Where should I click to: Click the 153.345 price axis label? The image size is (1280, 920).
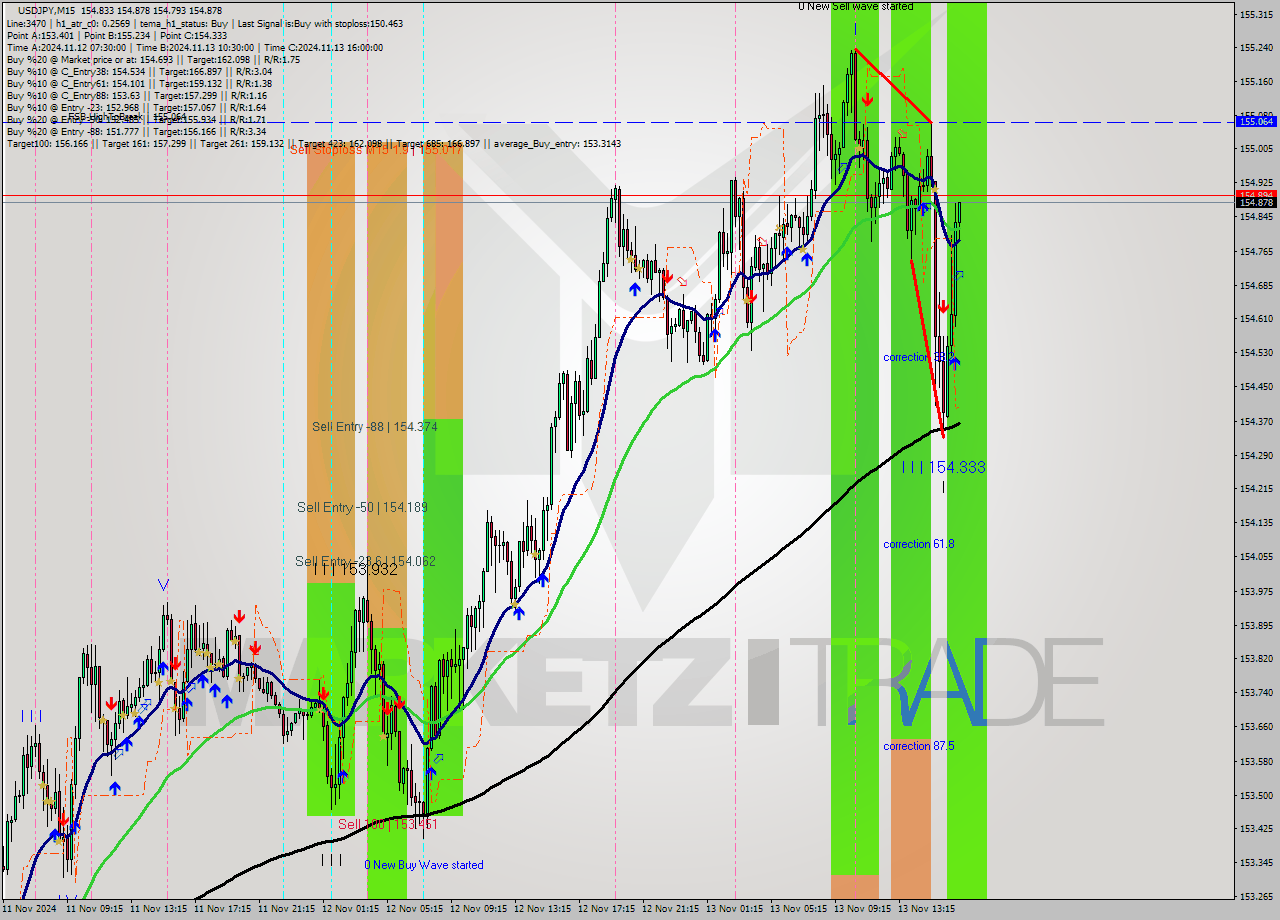[x=1256, y=862]
